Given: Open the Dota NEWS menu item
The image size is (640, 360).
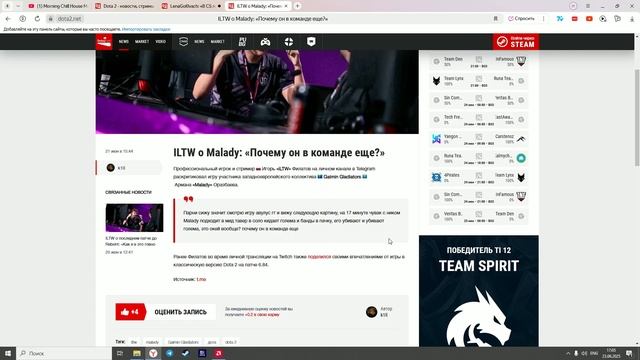Looking at the screenshot, I should point(124,42).
